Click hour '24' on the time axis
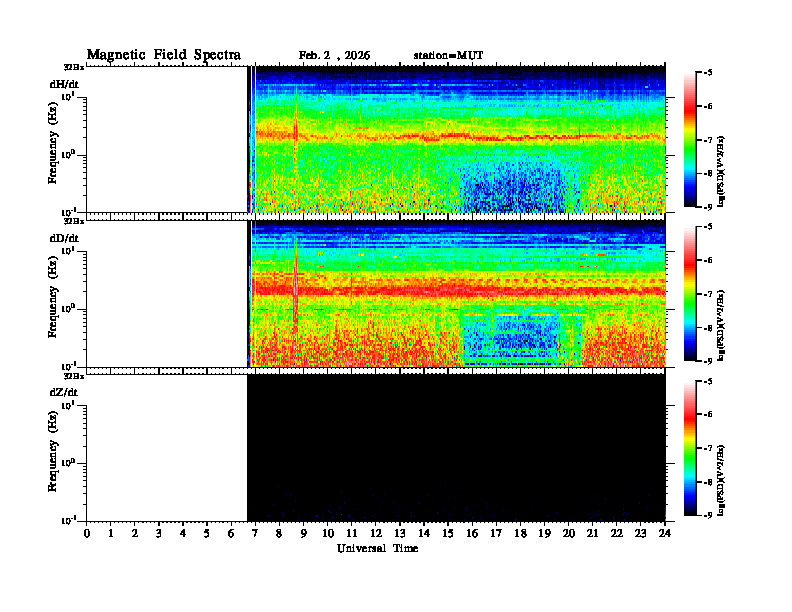The width and height of the screenshot is (792, 612). click(665, 534)
